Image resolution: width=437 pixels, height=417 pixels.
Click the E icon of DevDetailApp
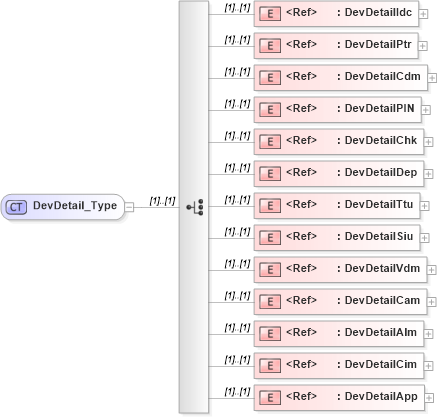(x=270, y=398)
